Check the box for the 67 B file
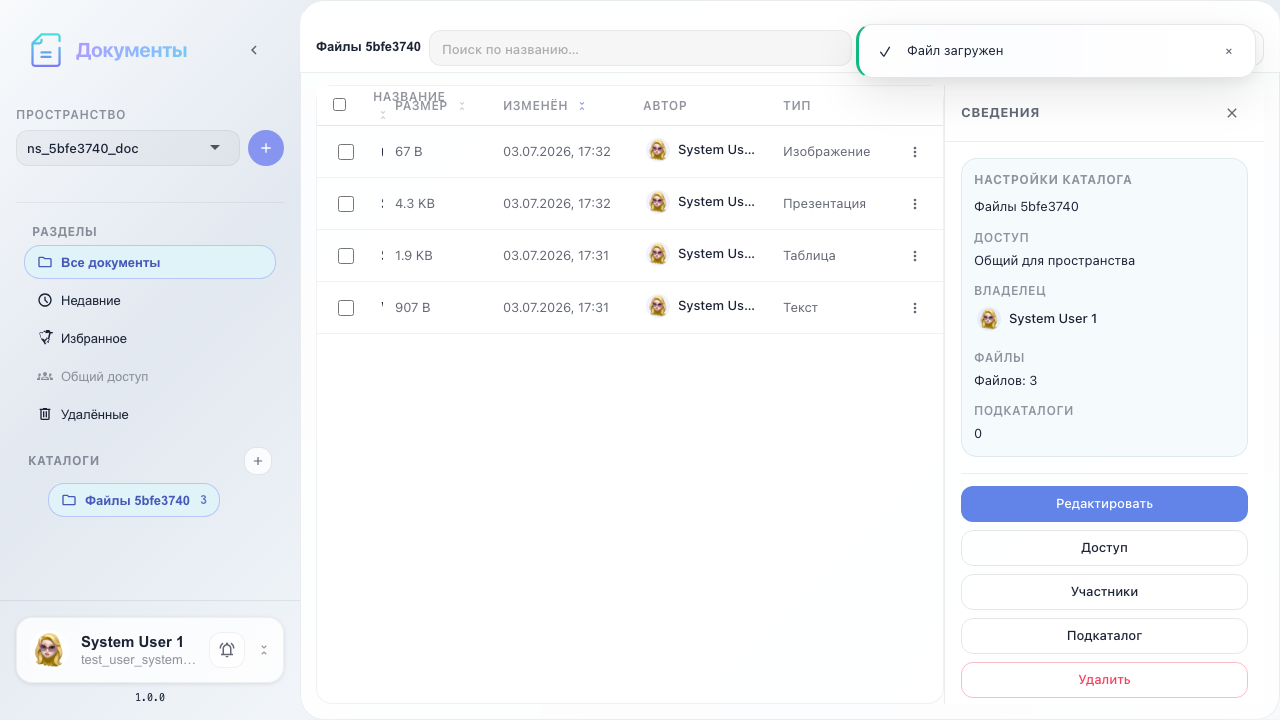1280x720 pixels. coord(346,152)
